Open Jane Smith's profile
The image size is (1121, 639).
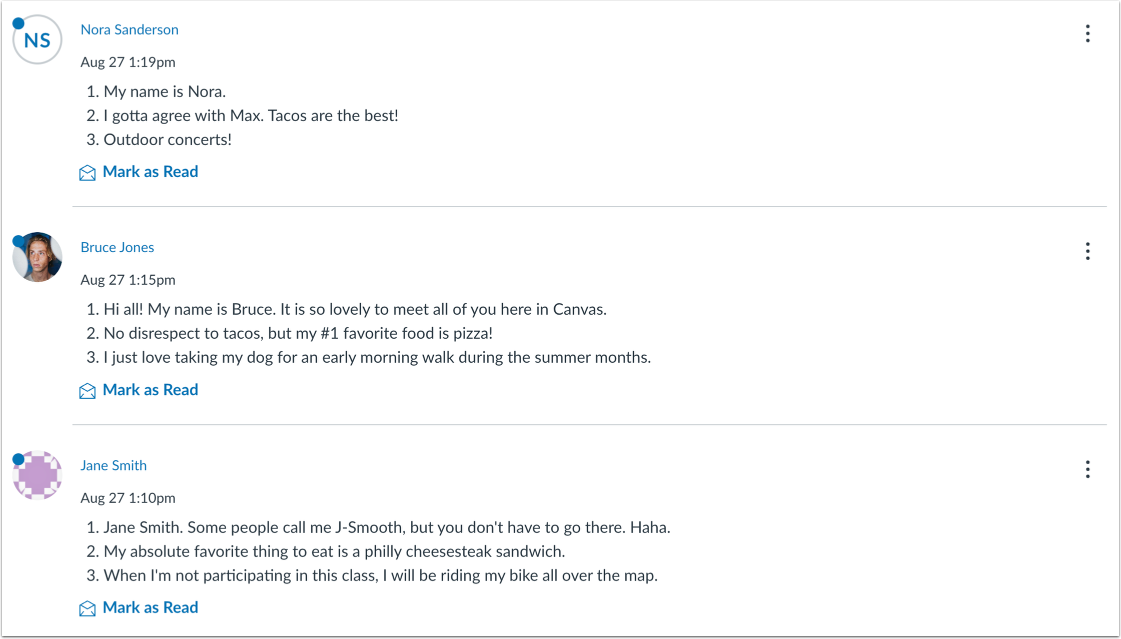(113, 465)
